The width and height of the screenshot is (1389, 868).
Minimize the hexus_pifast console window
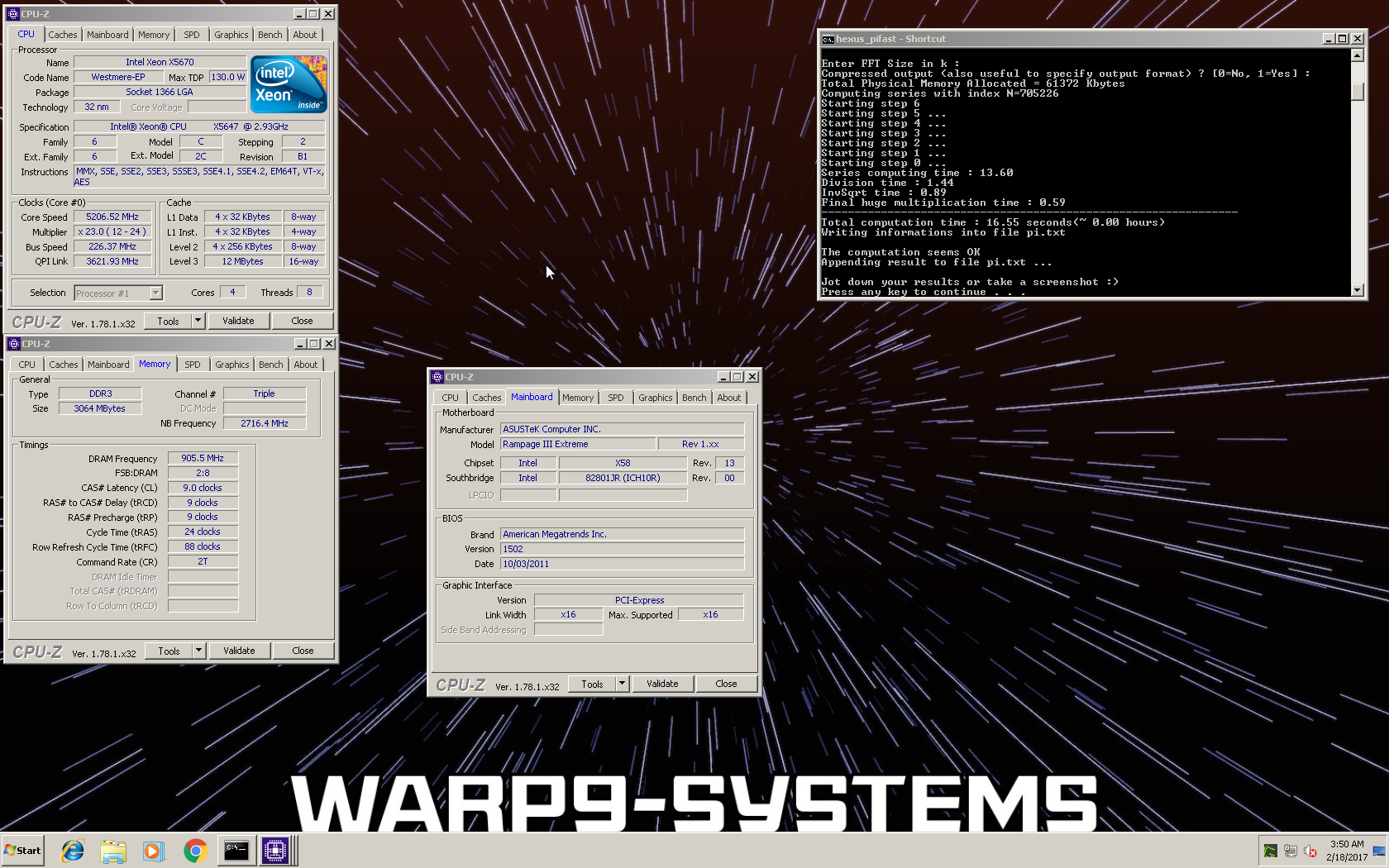point(1329,39)
